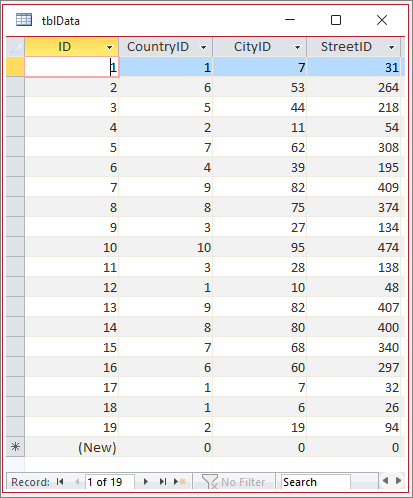
Task: Click the (New) ID cell
Action: click(72, 447)
